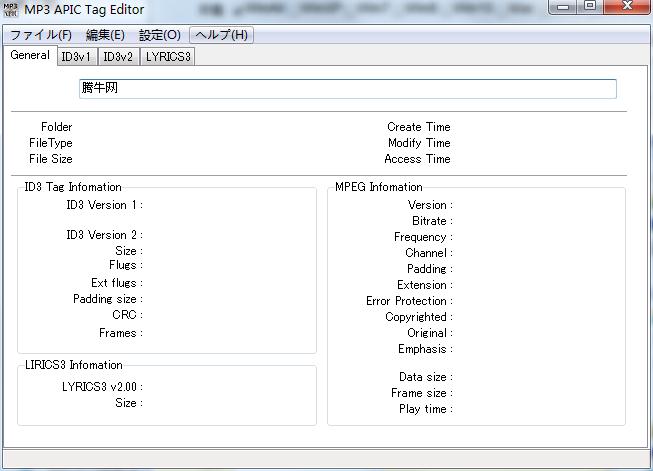Screen dimensions: 653x471
Task: Click the MP3 APIC app icon in title bar
Action: [10, 9]
